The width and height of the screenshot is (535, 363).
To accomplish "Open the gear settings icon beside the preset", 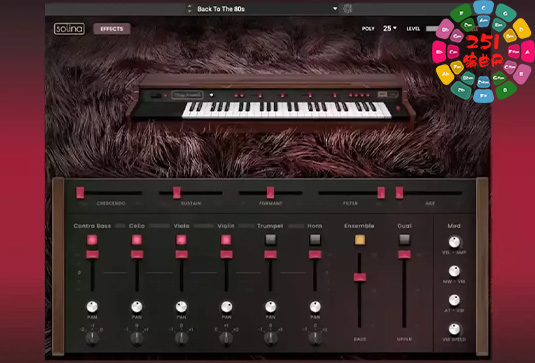I will point(347,9).
